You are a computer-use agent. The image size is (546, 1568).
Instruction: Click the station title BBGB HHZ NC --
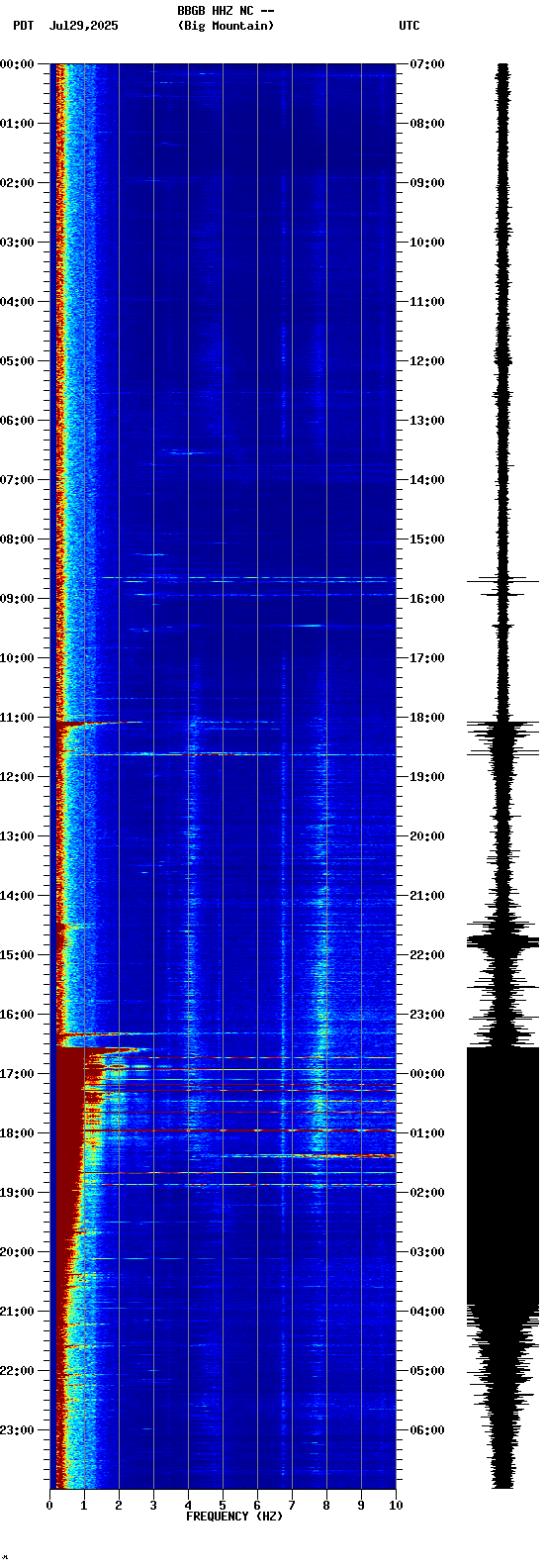click(x=226, y=11)
